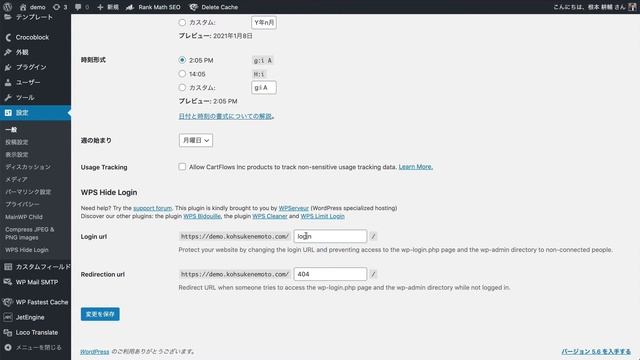Click WP Mail SMTP envelope icon
This screenshot has width=640, height=360.
(x=8, y=282)
